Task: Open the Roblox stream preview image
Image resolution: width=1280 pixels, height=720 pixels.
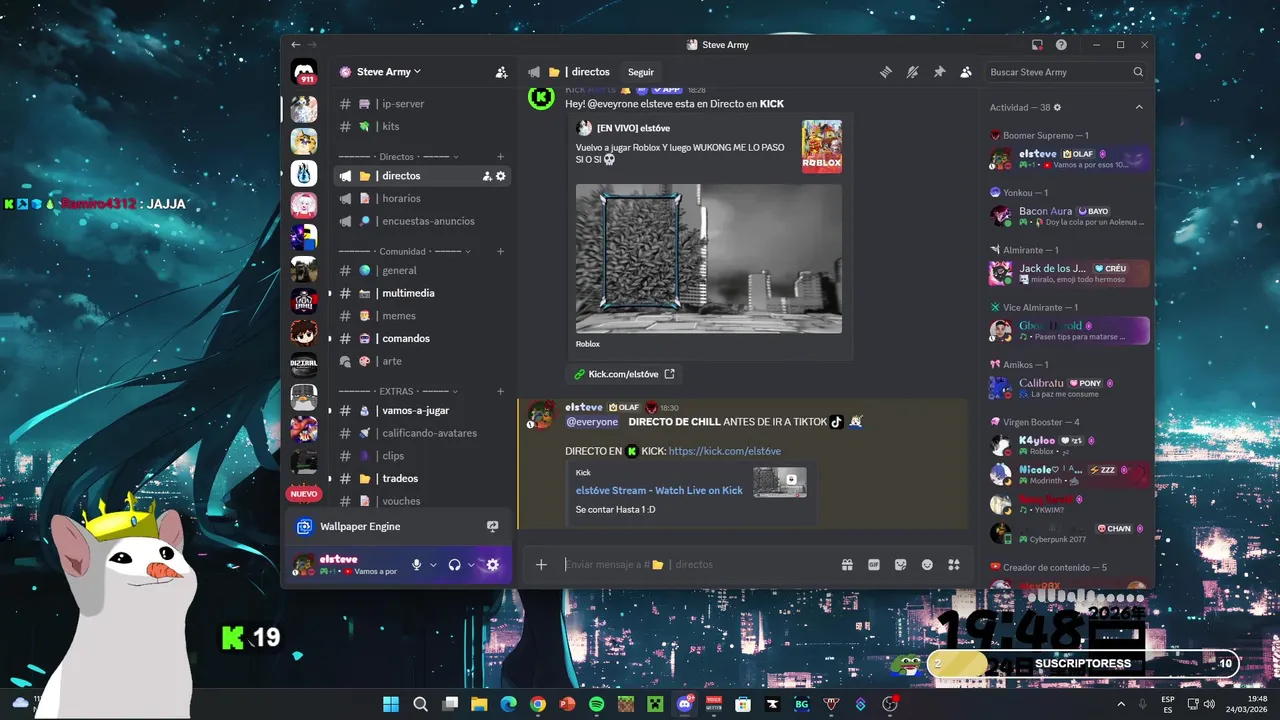Action: click(x=709, y=258)
